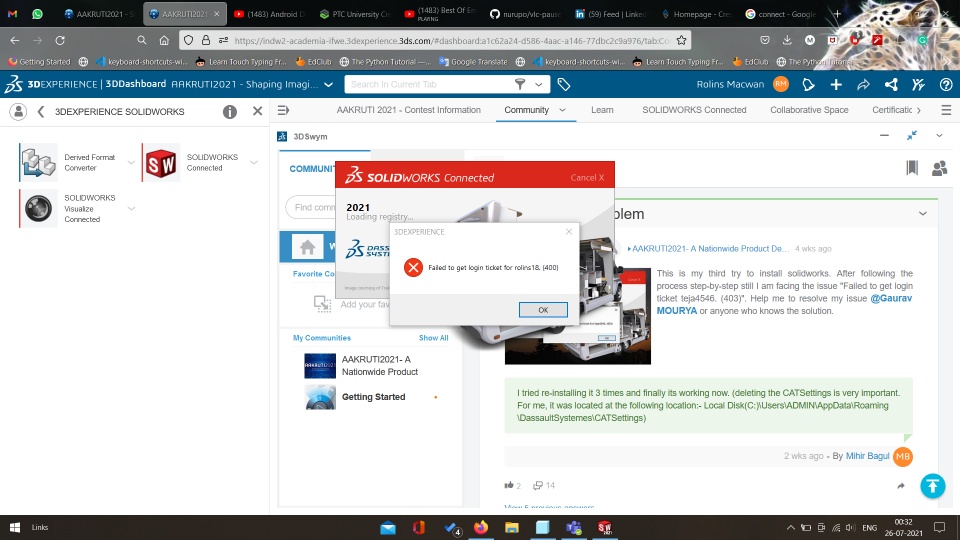
Task: Click the scroll-to-top round button
Action: click(x=932, y=486)
